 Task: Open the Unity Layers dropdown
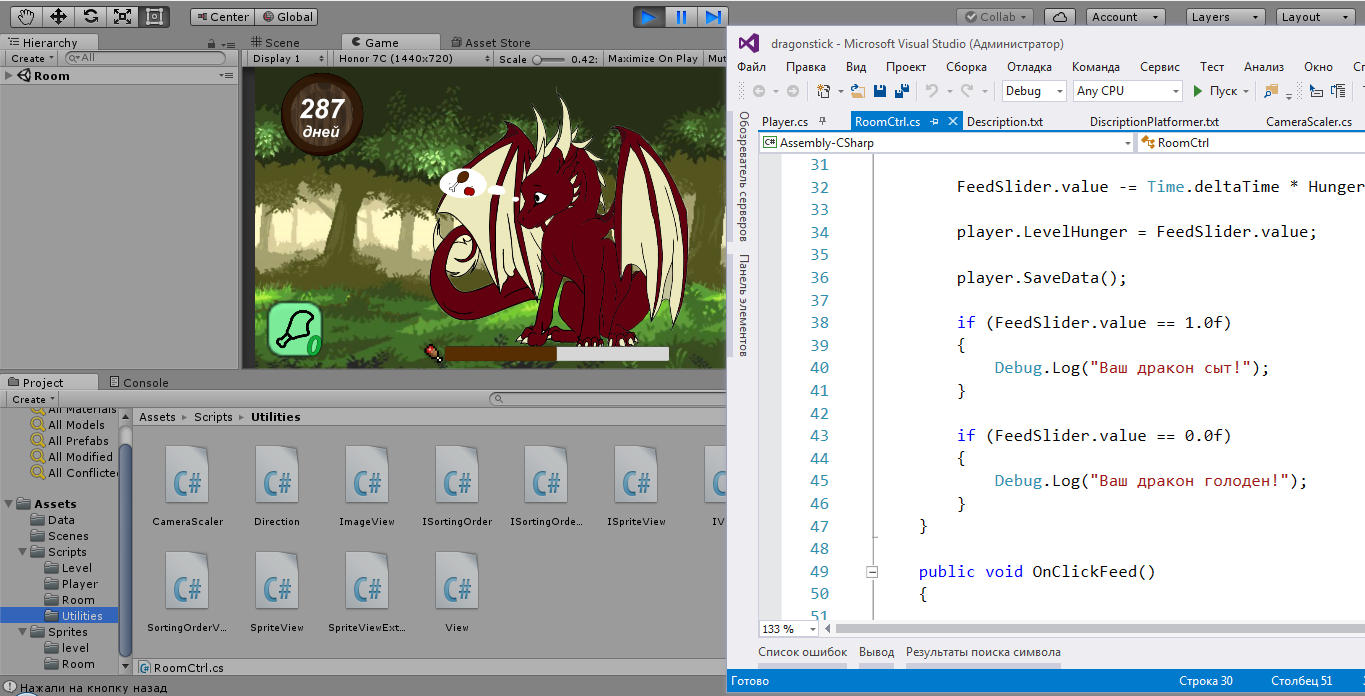tap(1226, 17)
